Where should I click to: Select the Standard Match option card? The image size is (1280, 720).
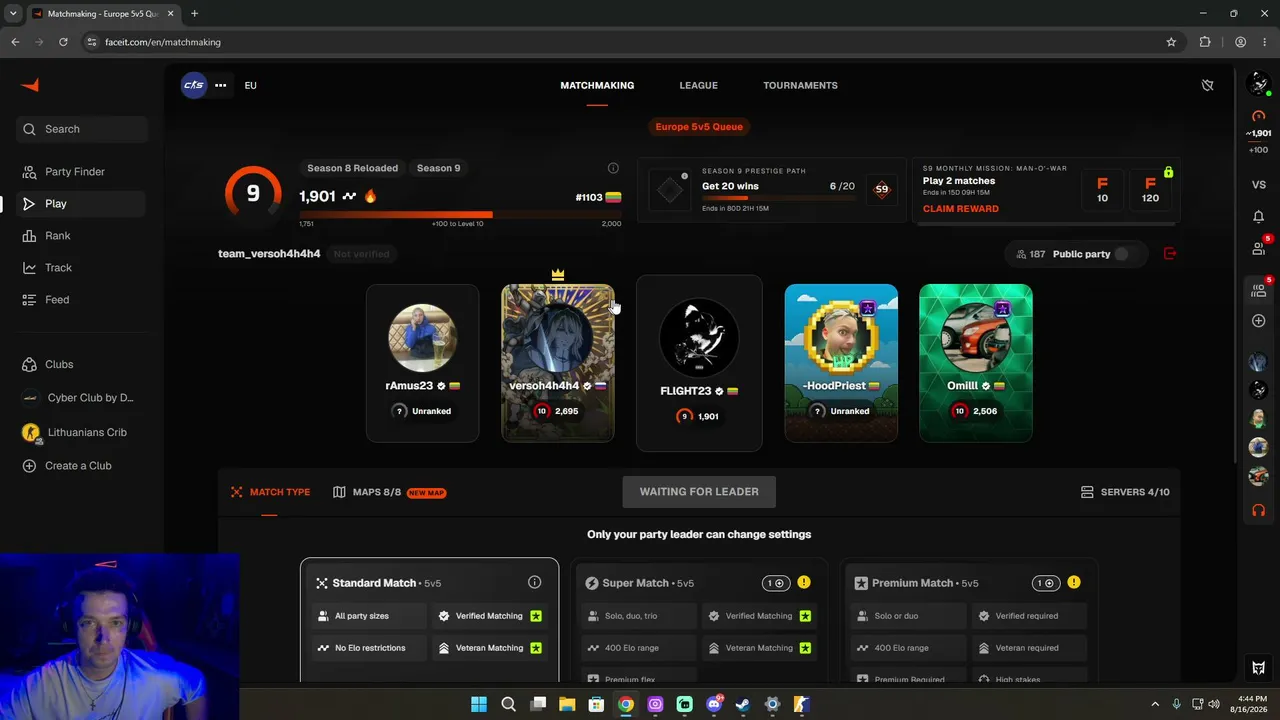[x=430, y=620]
